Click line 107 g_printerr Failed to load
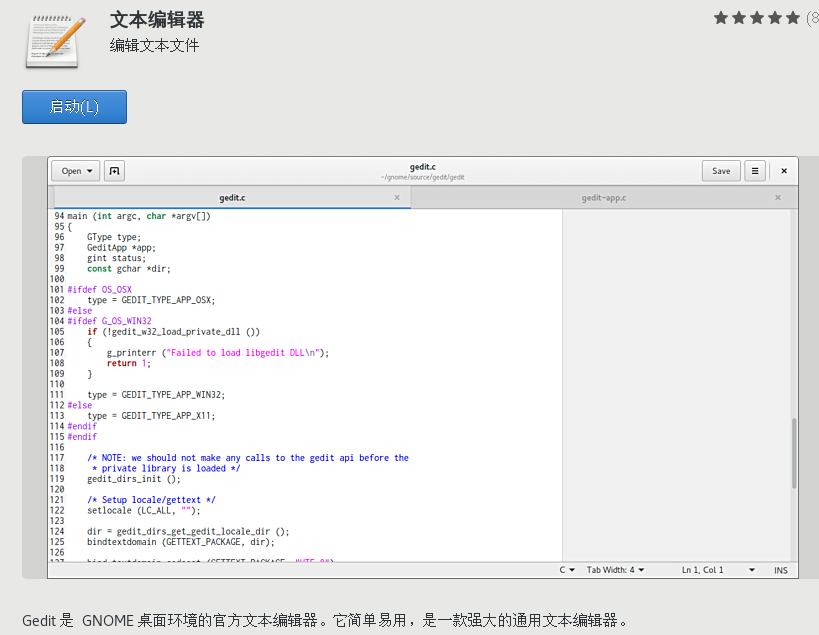 point(218,353)
